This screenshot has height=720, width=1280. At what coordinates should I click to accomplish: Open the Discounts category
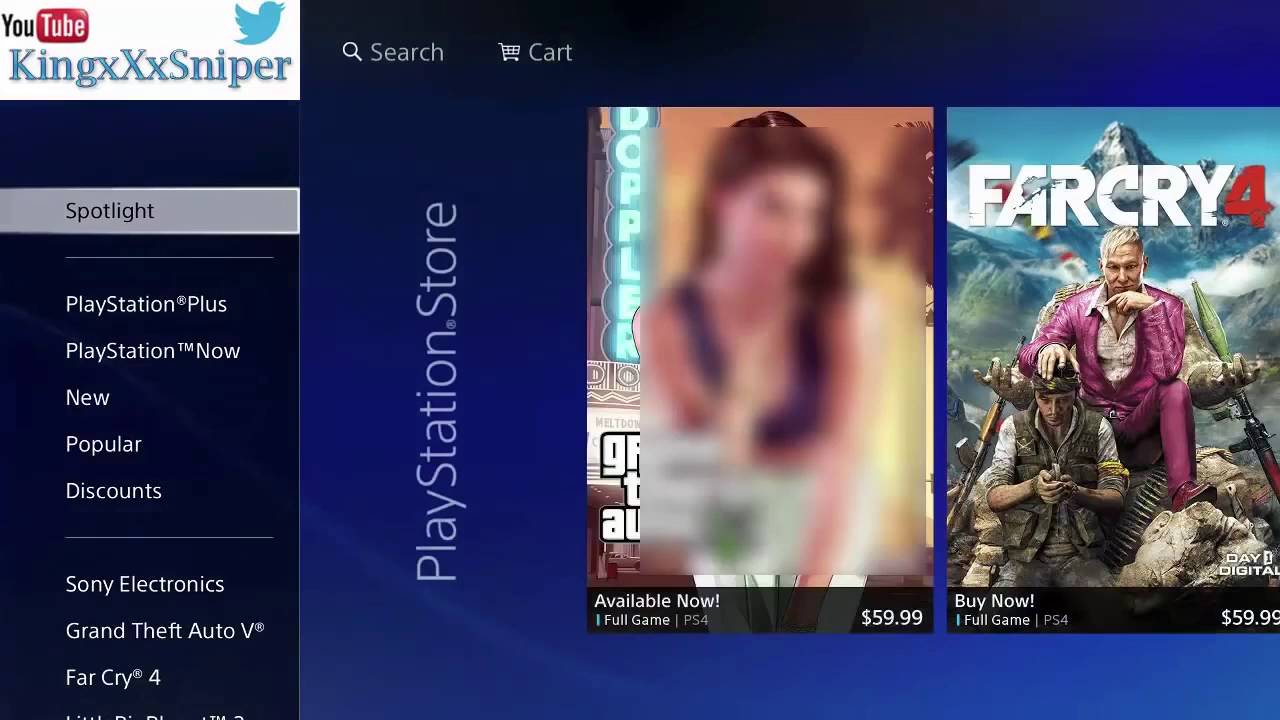113,491
